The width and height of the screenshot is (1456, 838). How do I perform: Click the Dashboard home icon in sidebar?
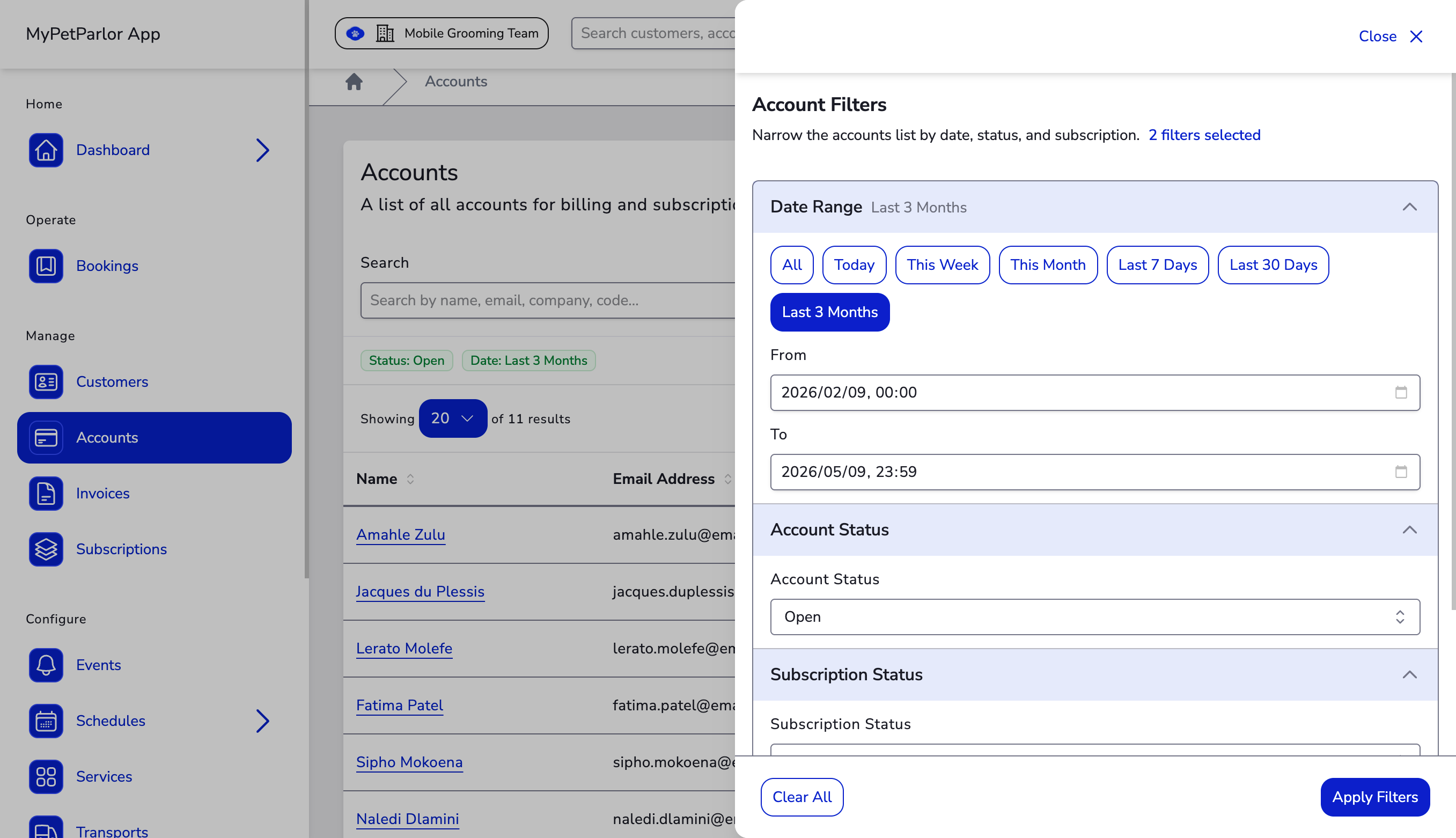(46, 150)
